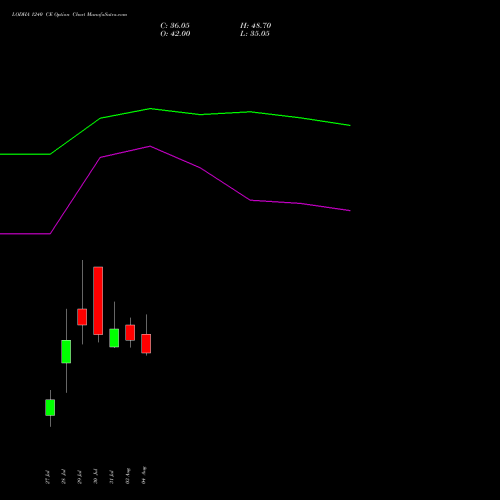Click the 29 Jul date label
500x500 pixels.
(80, 477)
